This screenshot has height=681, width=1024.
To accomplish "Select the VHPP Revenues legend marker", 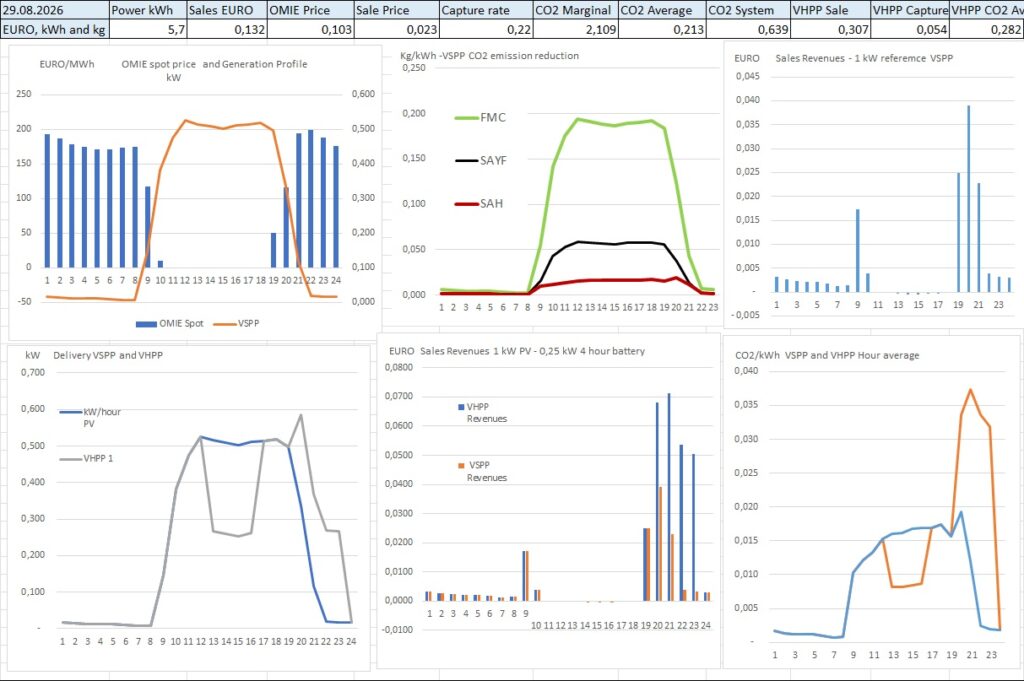I will 461,407.
